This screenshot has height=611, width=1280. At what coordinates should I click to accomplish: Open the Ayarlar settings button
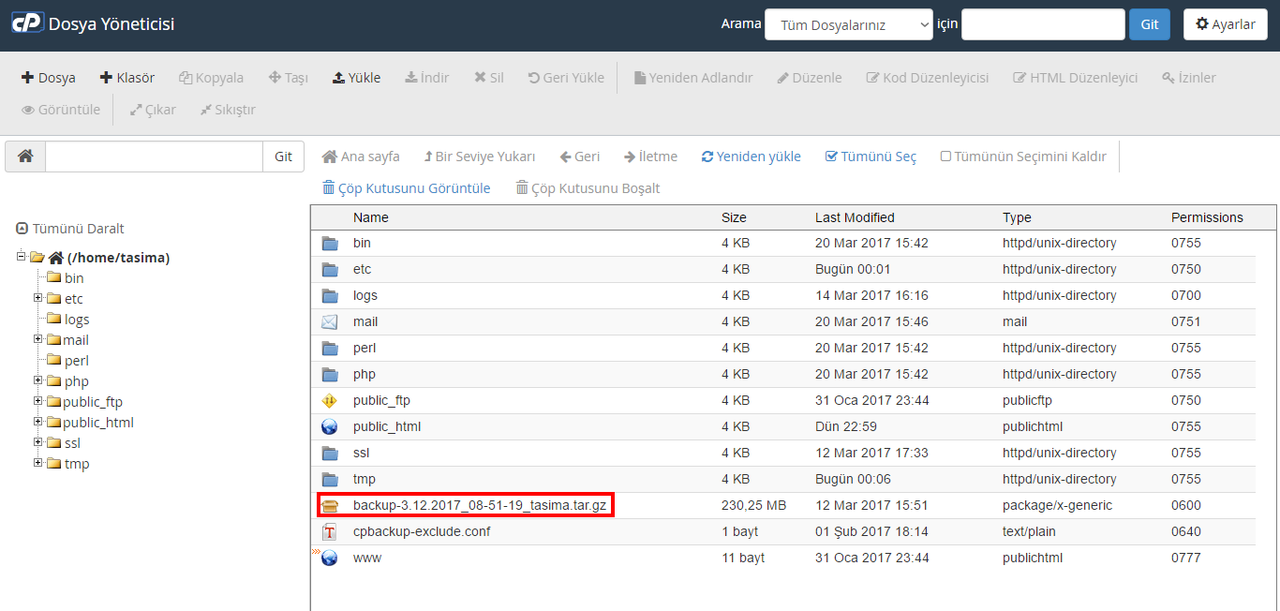click(x=1225, y=24)
